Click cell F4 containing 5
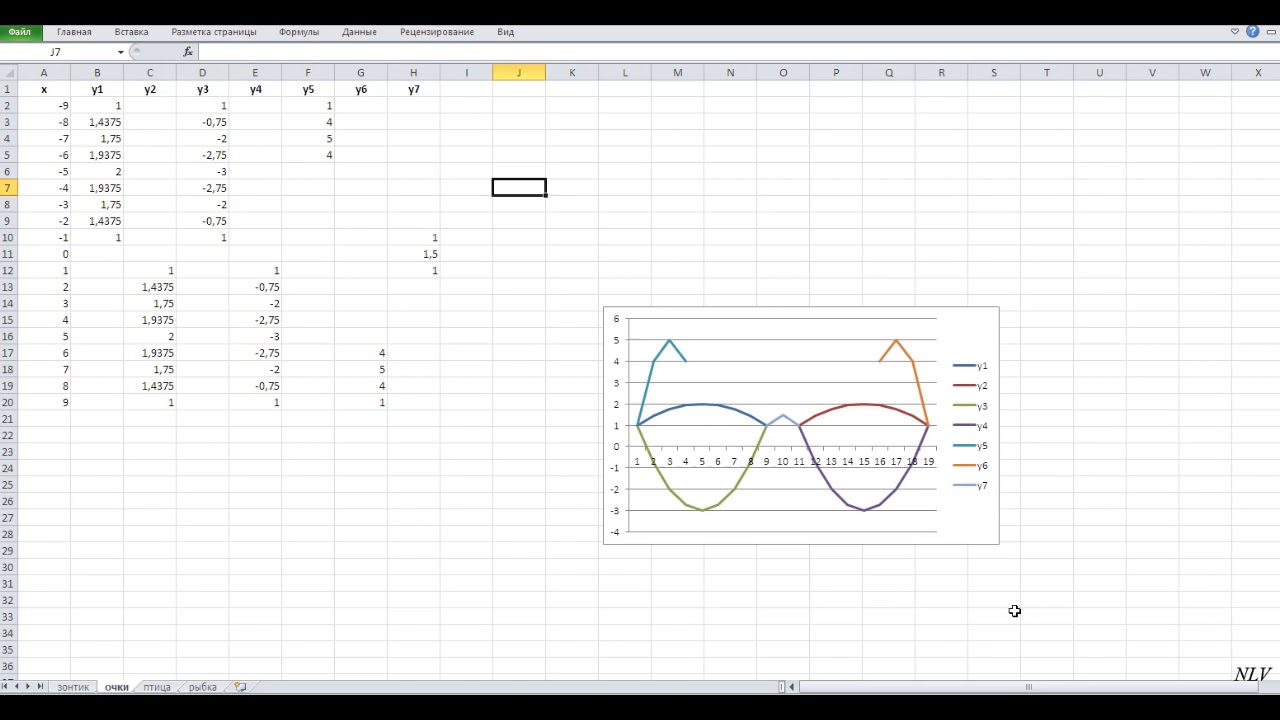This screenshot has height=720, width=1280. tap(308, 139)
